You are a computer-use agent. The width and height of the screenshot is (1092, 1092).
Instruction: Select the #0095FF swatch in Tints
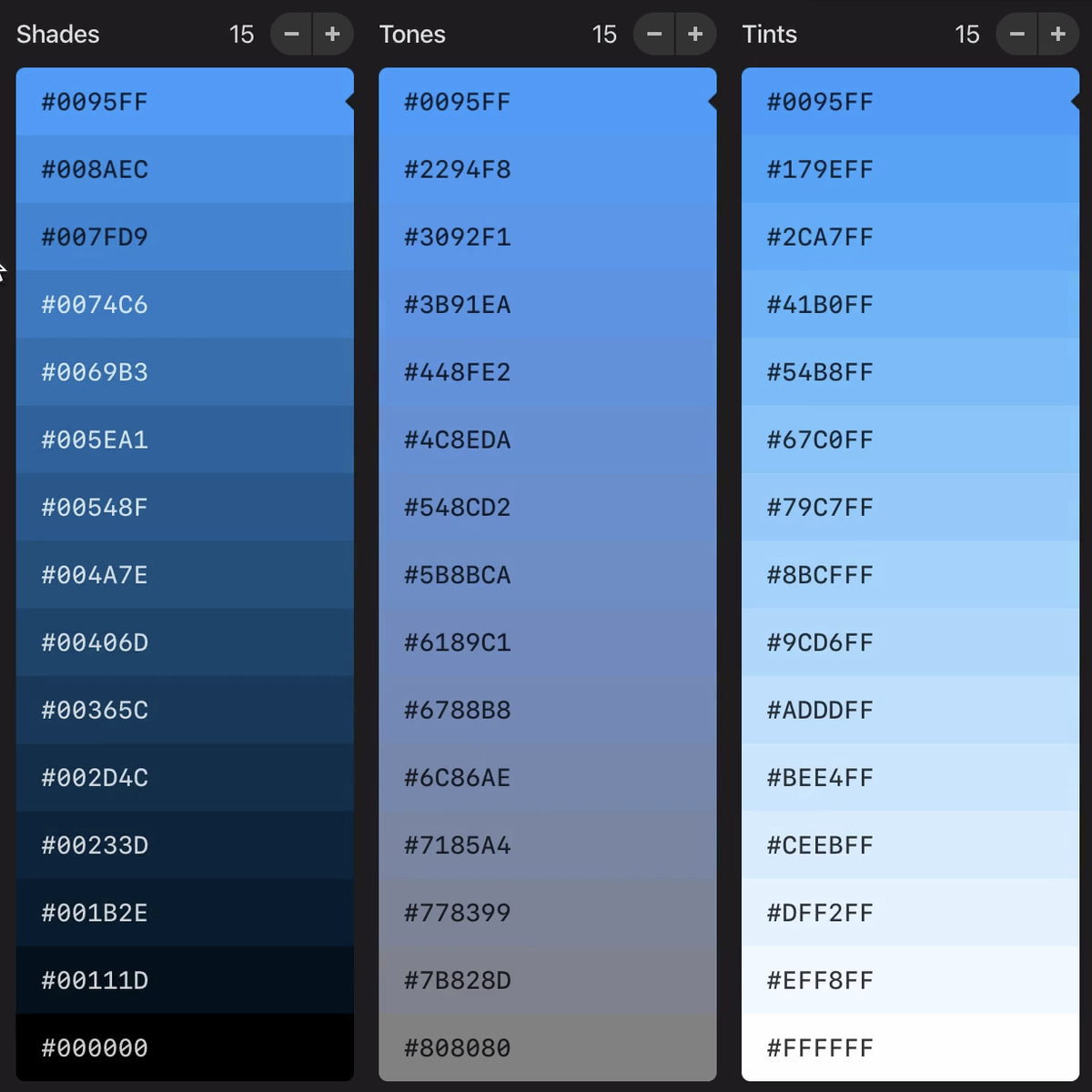(911, 102)
